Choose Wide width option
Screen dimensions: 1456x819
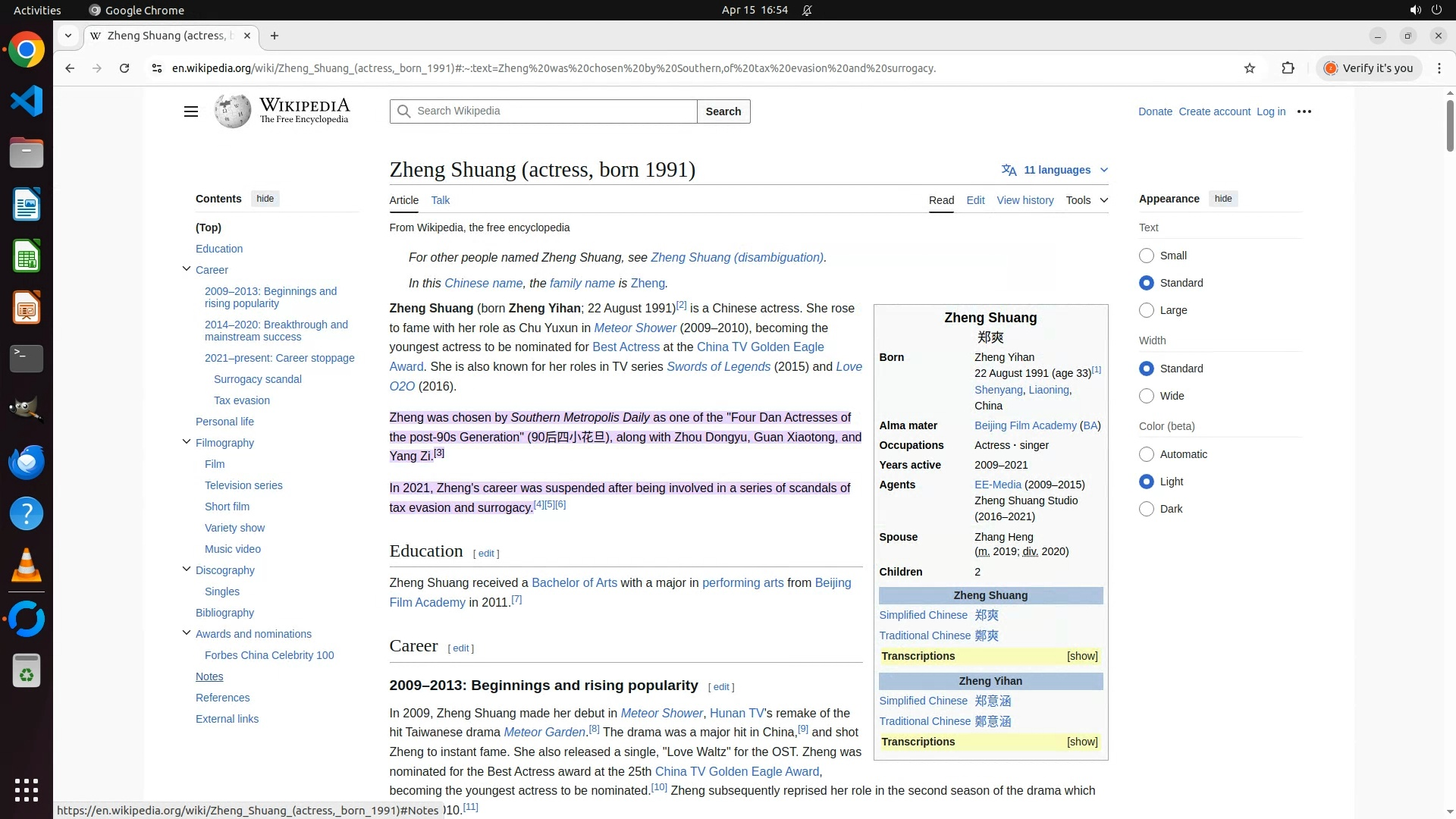click(x=1147, y=396)
